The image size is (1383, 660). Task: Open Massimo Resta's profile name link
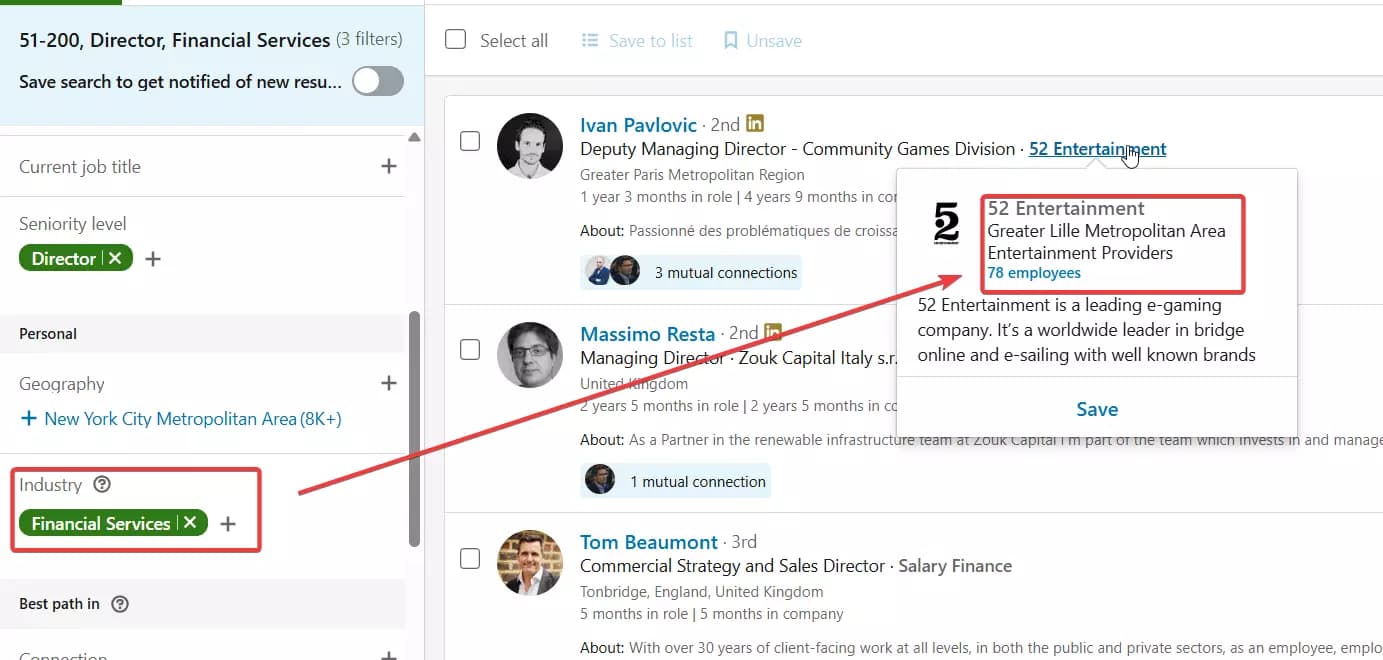click(x=648, y=334)
